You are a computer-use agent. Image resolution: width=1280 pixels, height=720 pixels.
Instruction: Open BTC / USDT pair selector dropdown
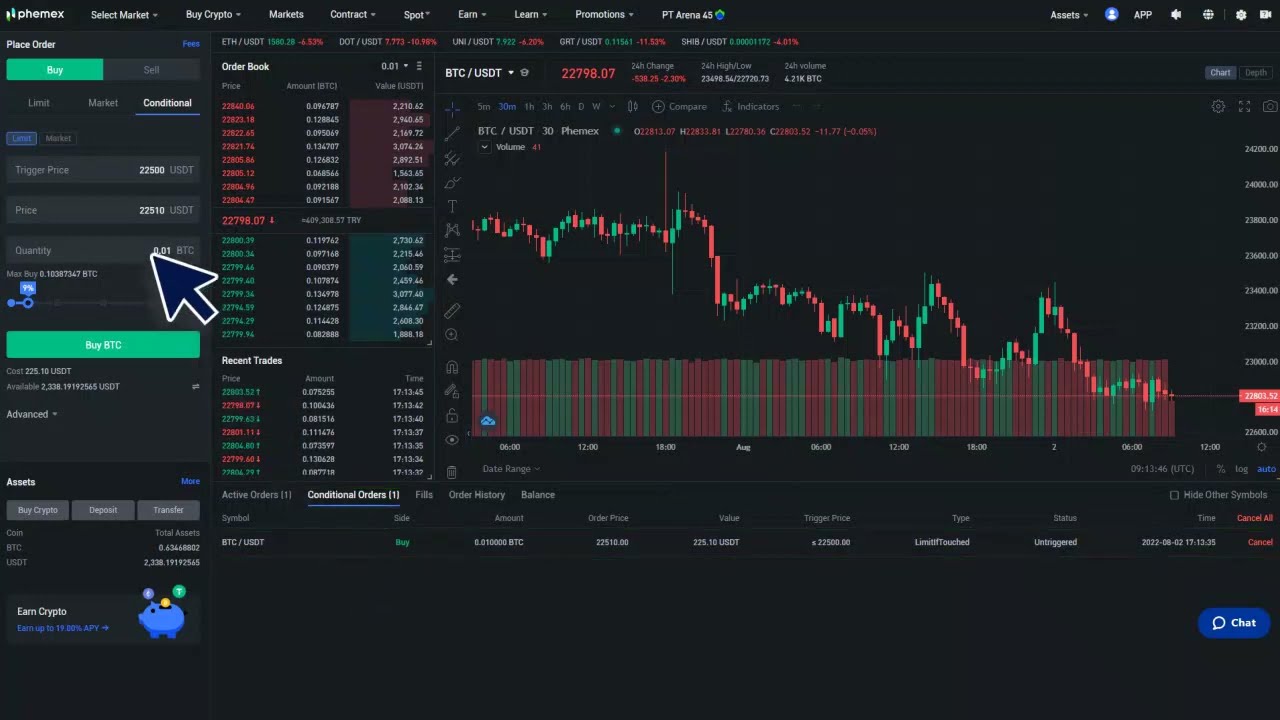click(479, 73)
